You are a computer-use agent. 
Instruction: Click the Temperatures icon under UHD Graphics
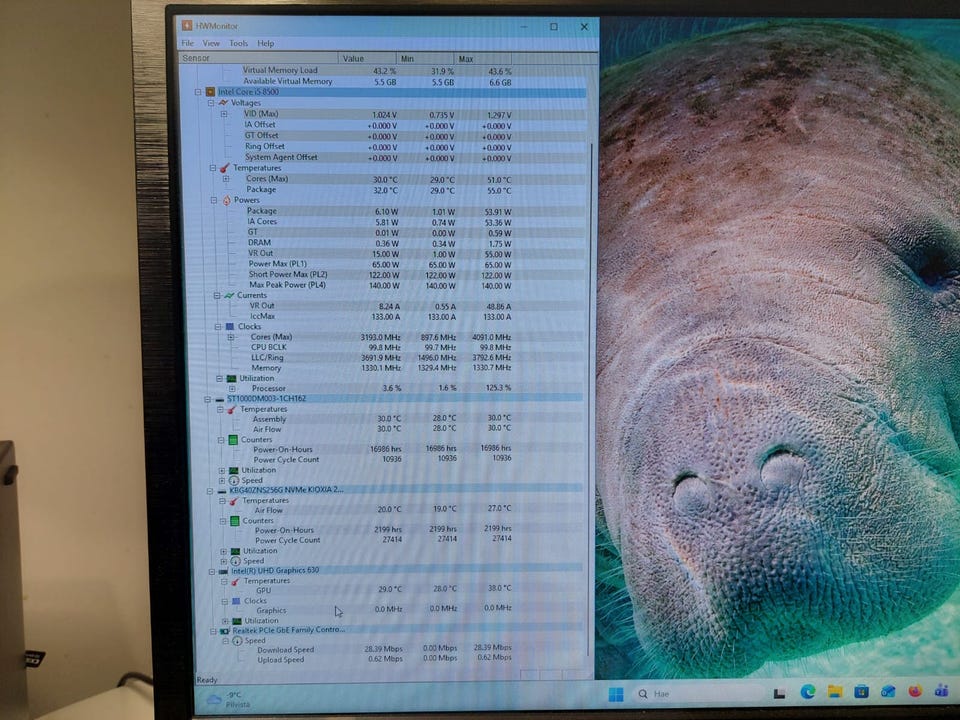(236, 581)
